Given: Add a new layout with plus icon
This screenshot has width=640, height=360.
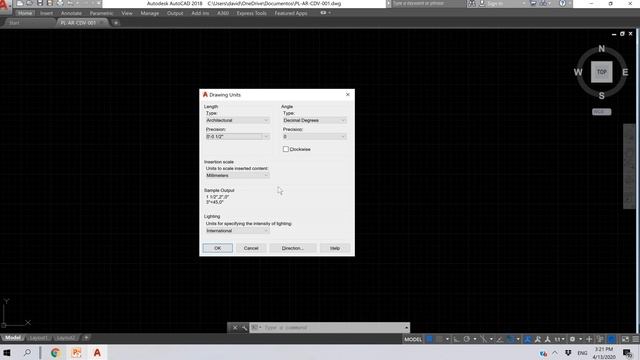Looking at the screenshot, I should 86,338.
